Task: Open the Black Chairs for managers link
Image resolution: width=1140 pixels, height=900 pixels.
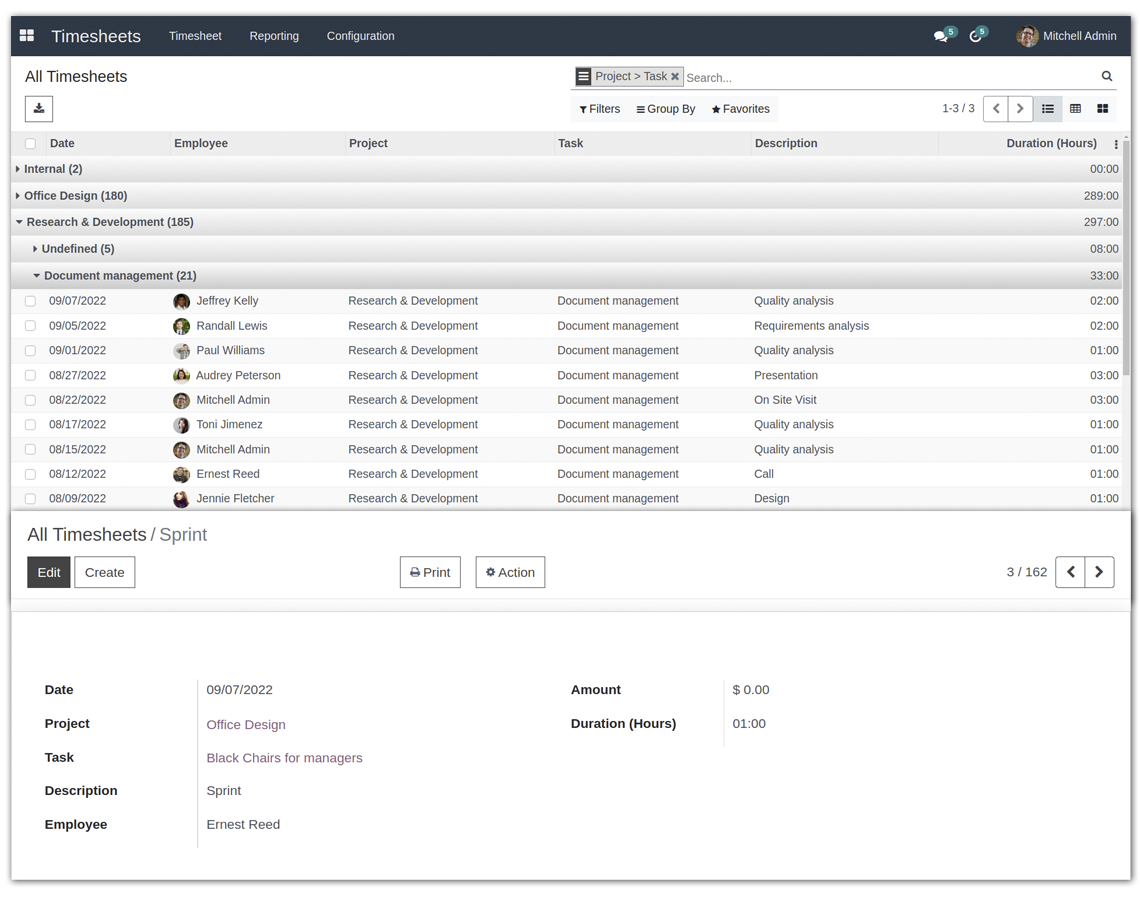Action: [284, 758]
